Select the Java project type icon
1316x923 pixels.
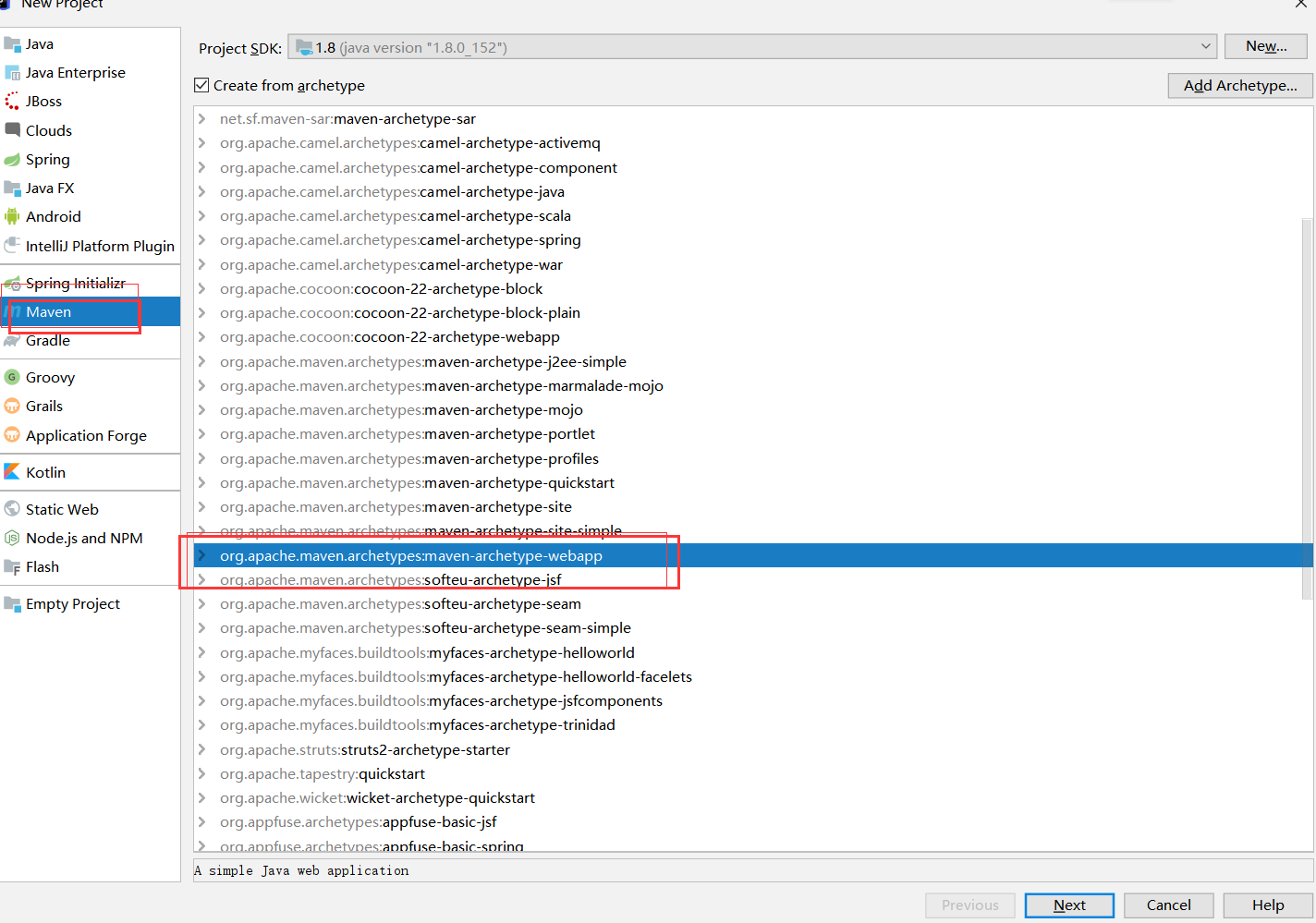pyautogui.click(x=12, y=44)
